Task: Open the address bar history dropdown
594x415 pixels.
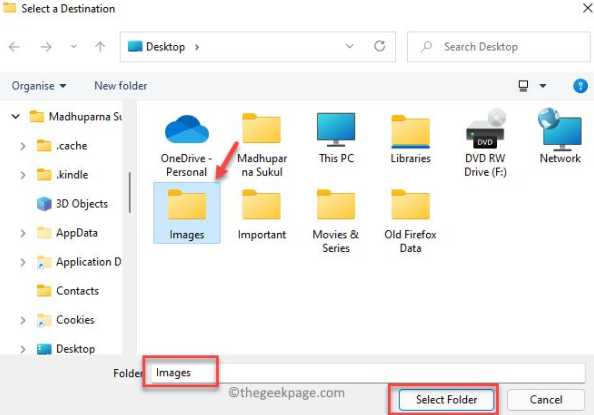Action: [350, 46]
